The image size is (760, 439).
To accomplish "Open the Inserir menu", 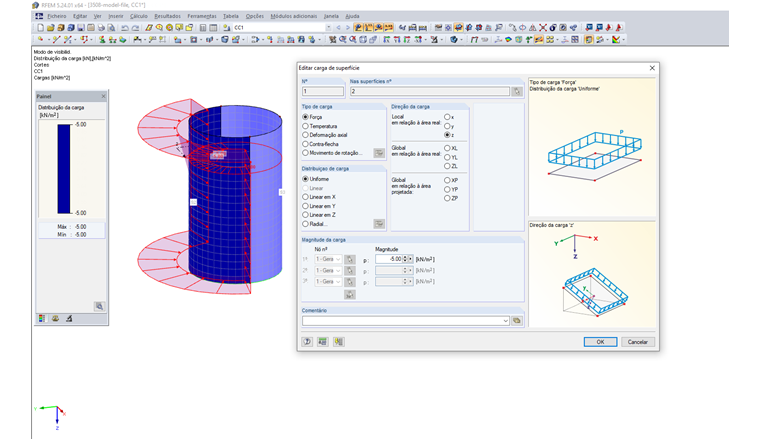I will [x=116, y=16].
